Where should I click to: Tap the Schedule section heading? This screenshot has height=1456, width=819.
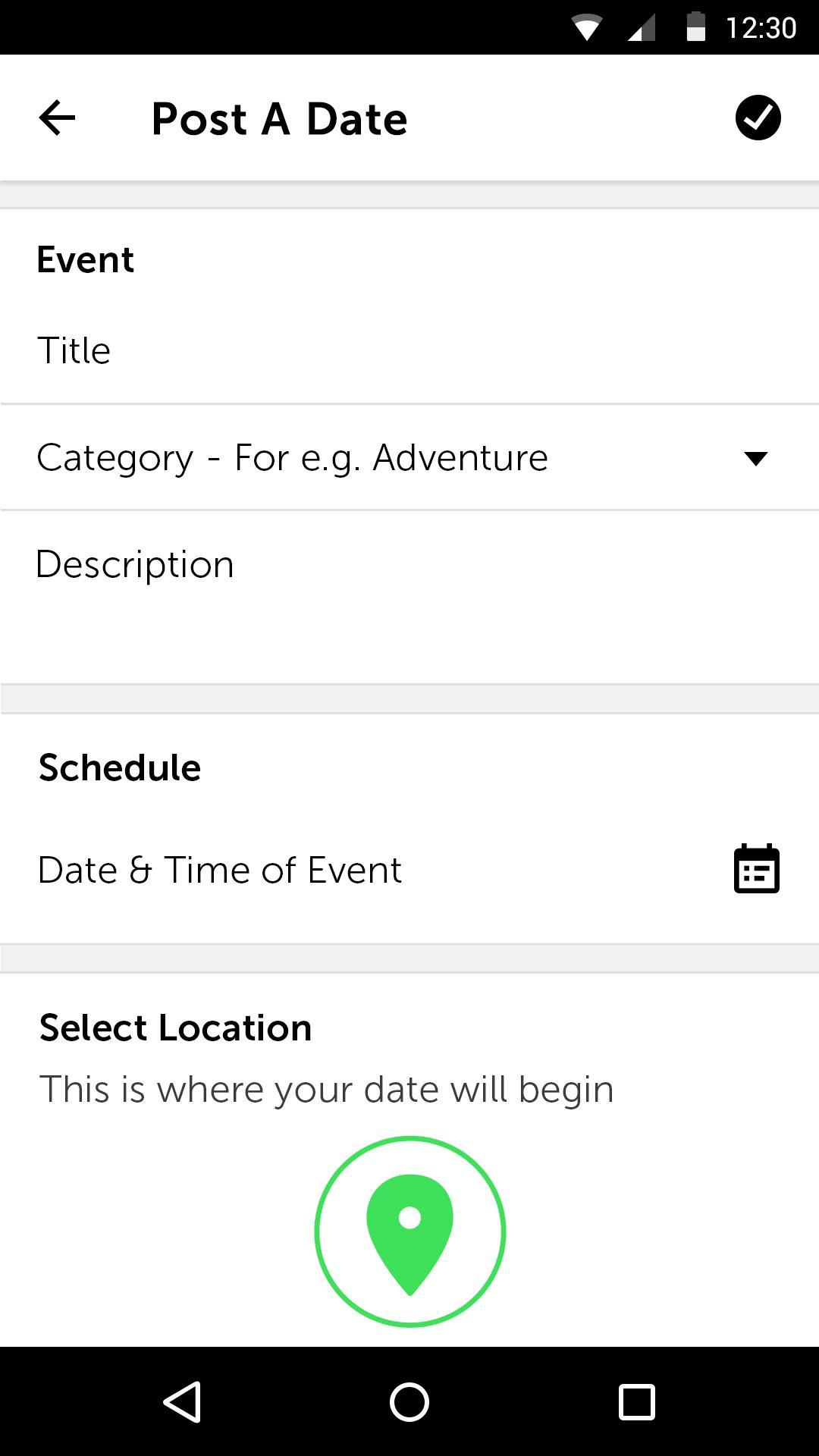pyautogui.click(x=120, y=767)
